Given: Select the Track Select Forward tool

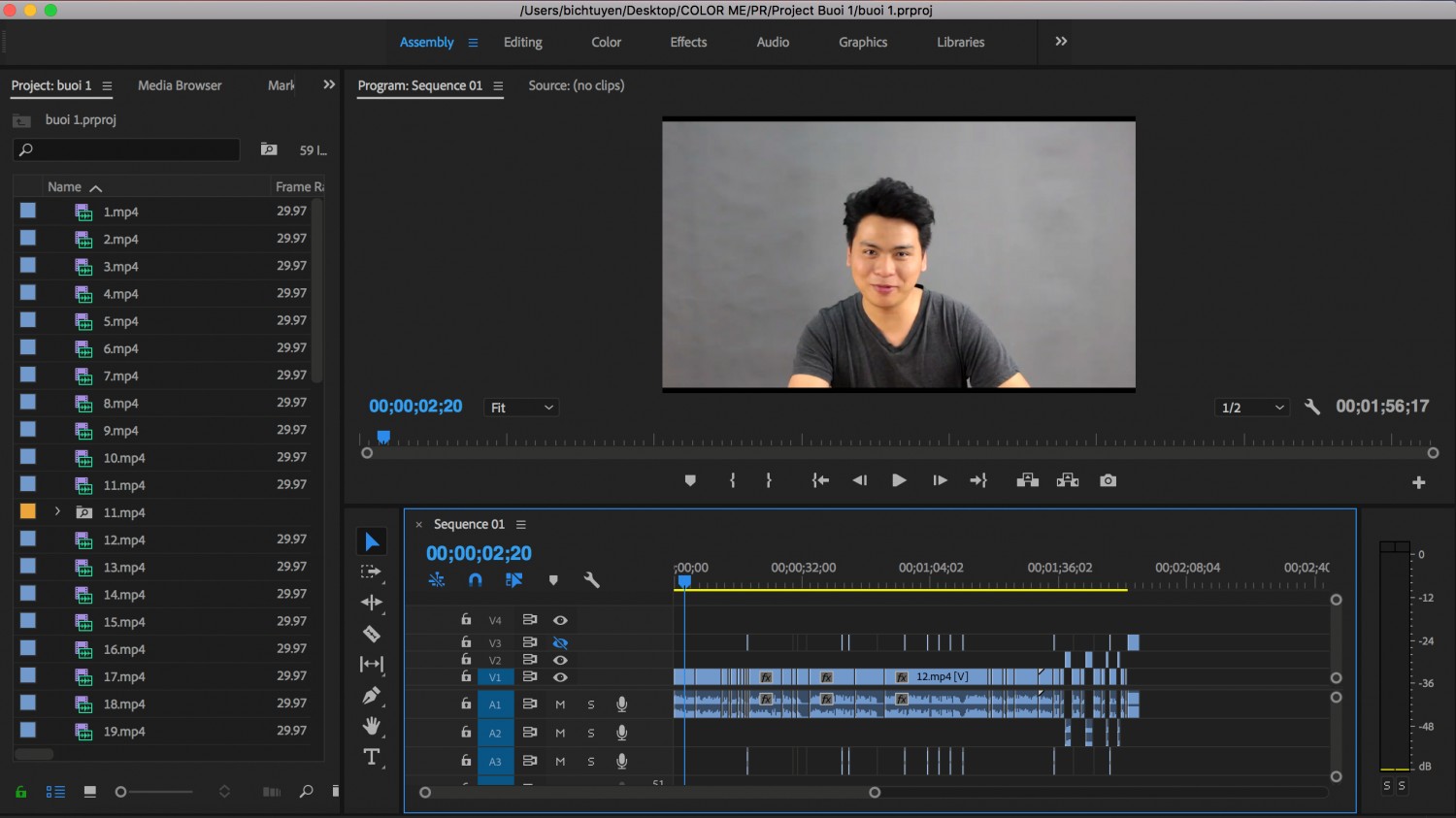Looking at the screenshot, I should pos(371,573).
